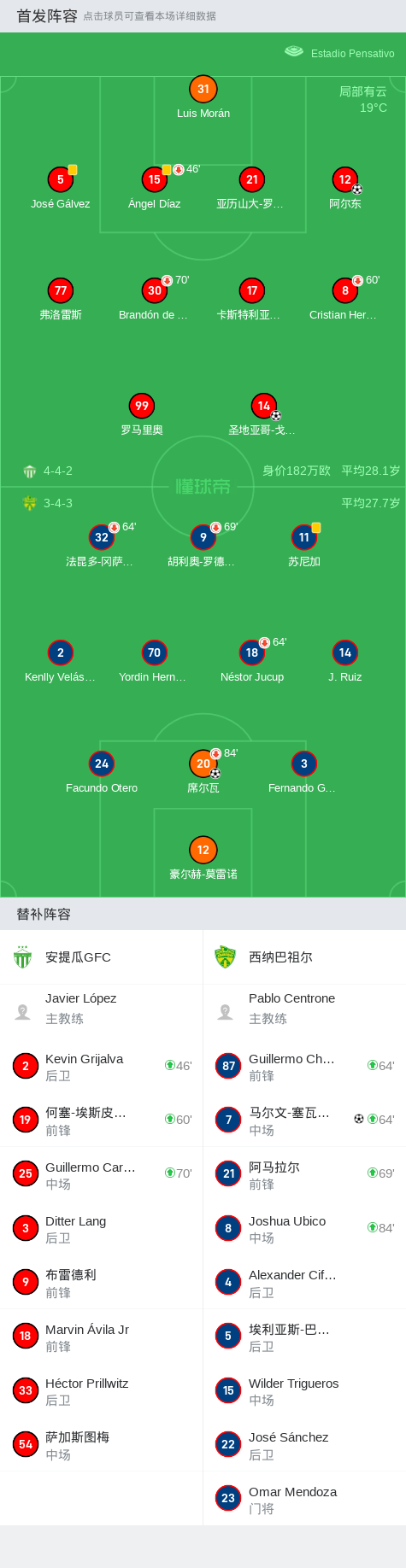
Task: Open substitute 马尔文-塞瓦 number 7 row
Action: (x=304, y=1120)
